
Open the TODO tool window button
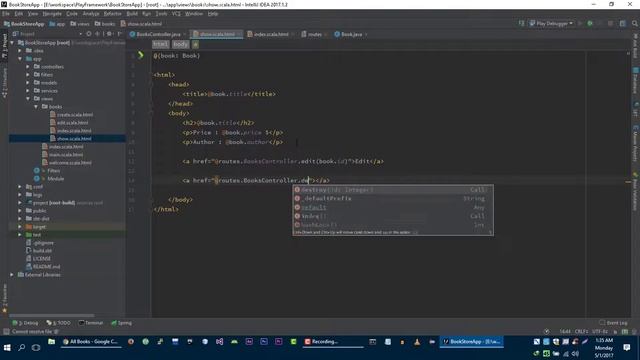[x=58, y=323]
